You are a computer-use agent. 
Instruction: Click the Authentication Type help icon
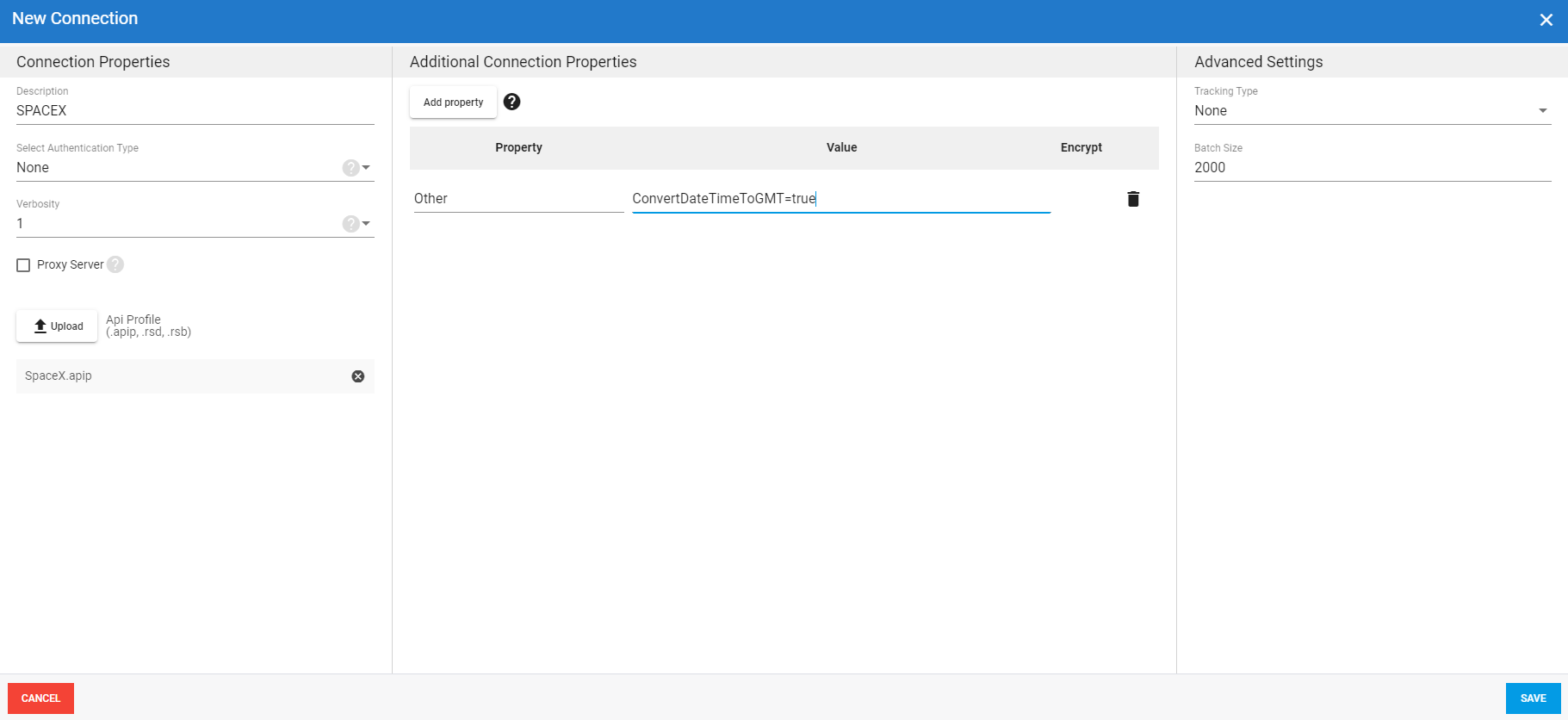350,168
